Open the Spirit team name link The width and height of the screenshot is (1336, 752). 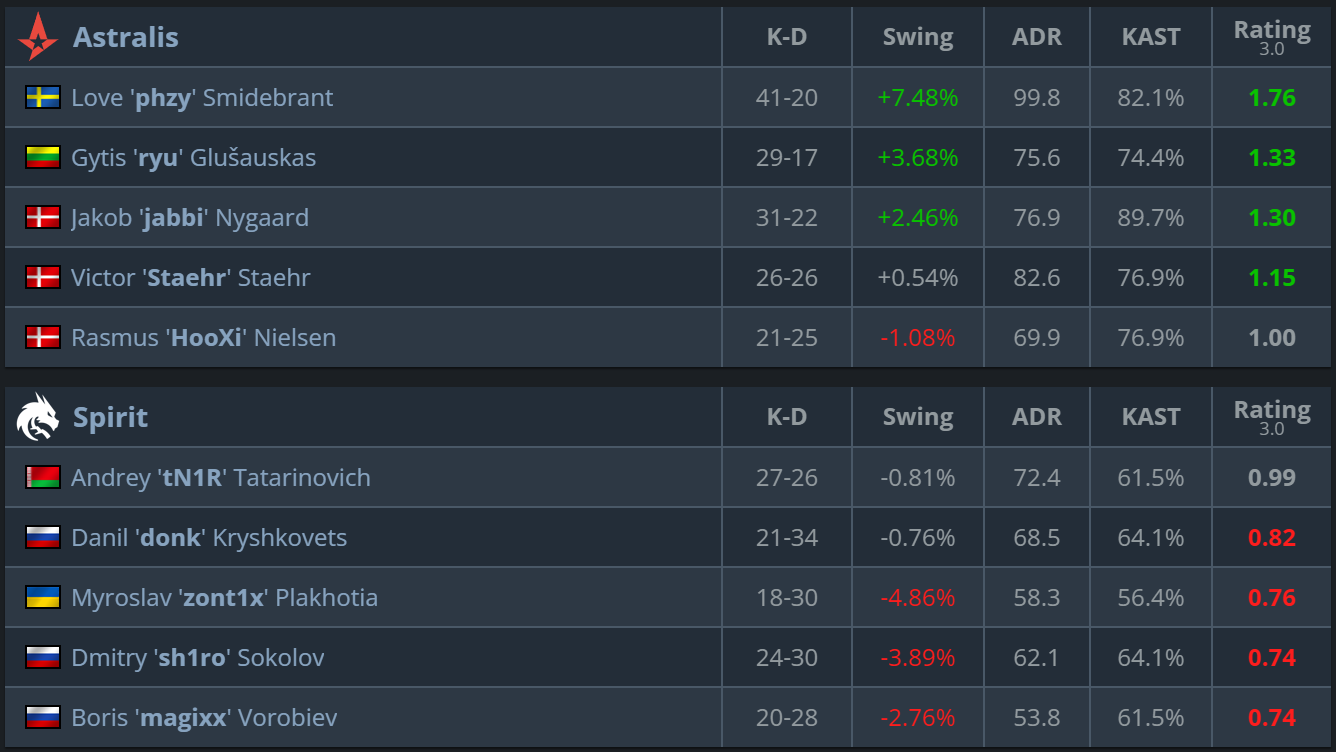[110, 417]
